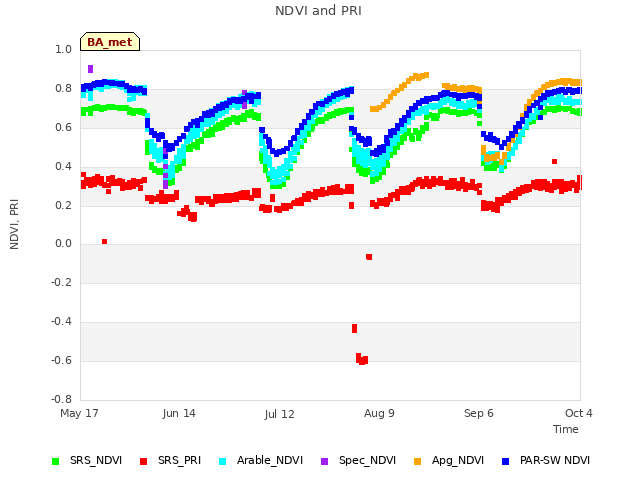This screenshot has width=640, height=480.
Task: Click the 0.6 y-axis tick label
Action: click(63, 127)
